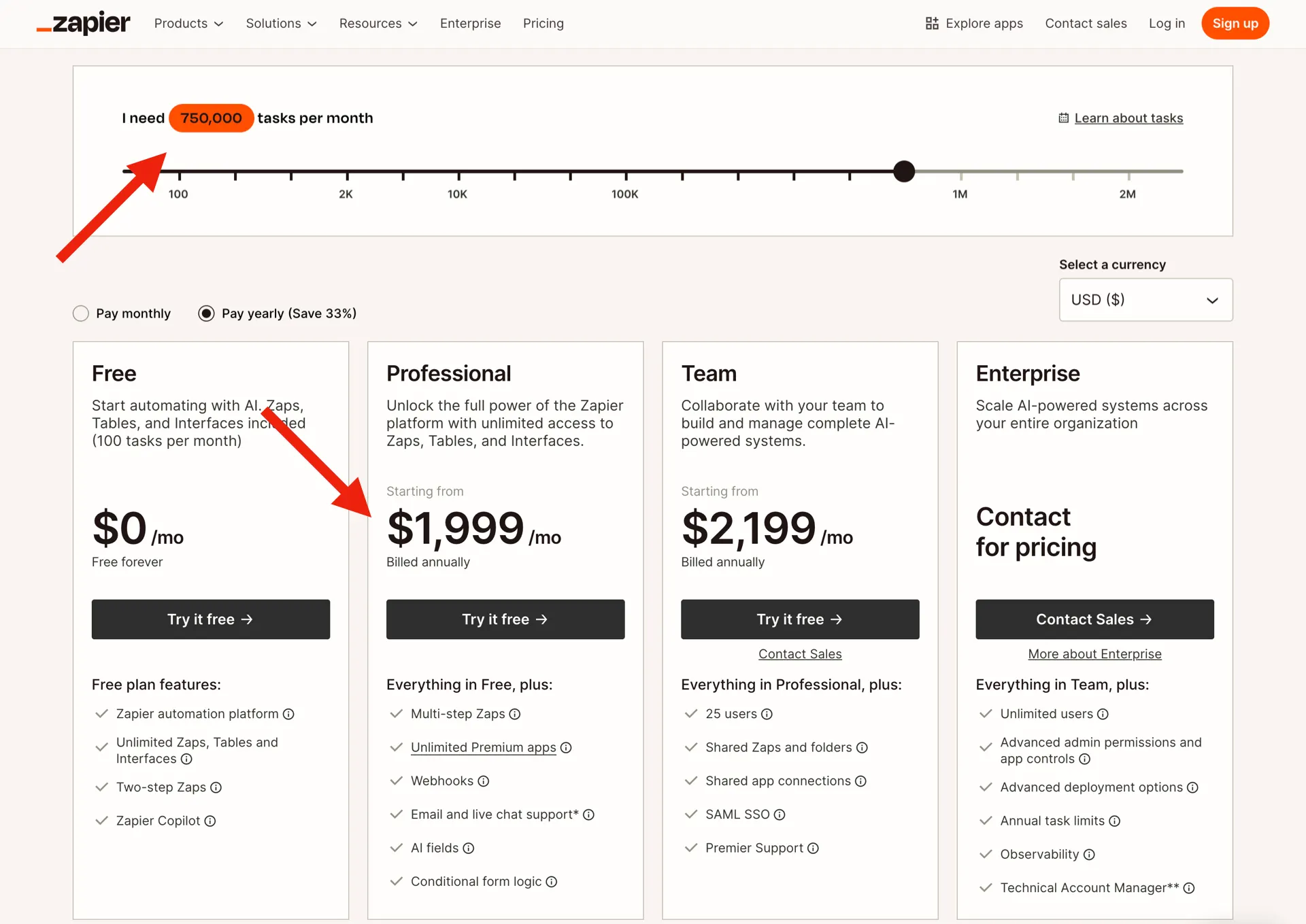Click info icon beside Zapier Copilot
The width and height of the screenshot is (1306, 924).
coord(210,821)
